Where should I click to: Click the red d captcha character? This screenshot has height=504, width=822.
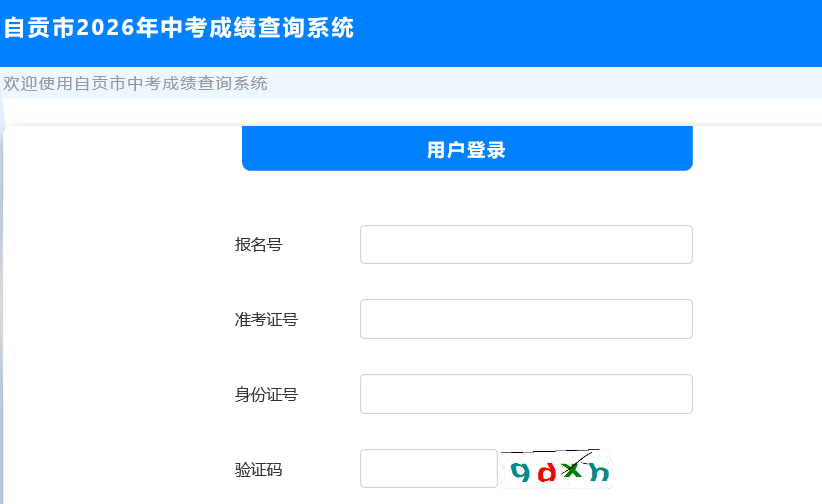pyautogui.click(x=546, y=473)
